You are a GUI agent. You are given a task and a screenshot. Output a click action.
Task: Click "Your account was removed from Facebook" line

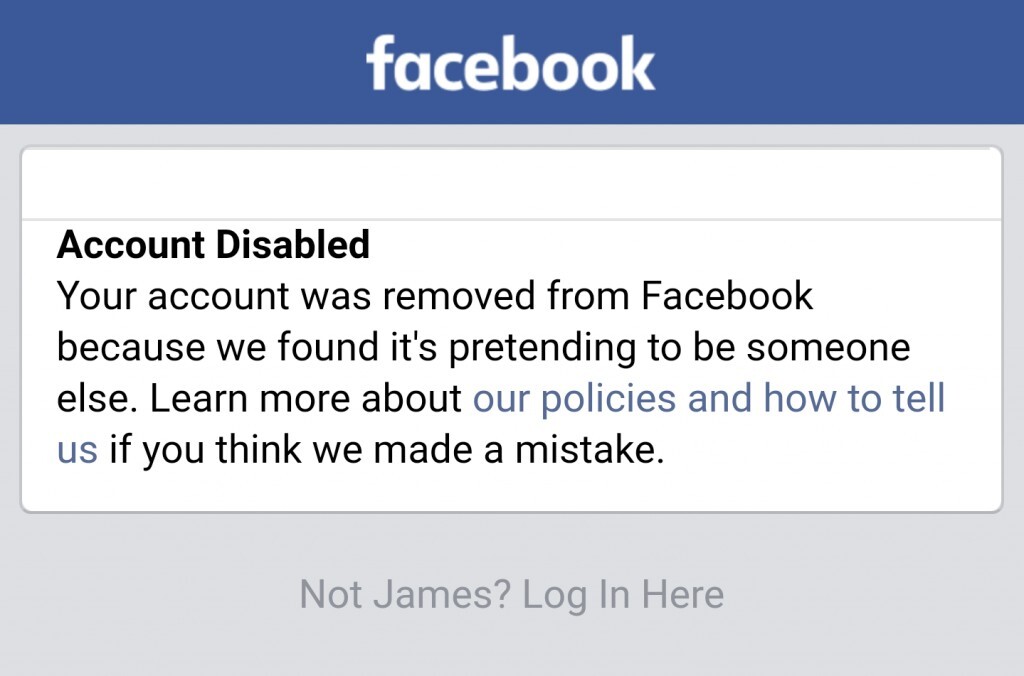(435, 296)
